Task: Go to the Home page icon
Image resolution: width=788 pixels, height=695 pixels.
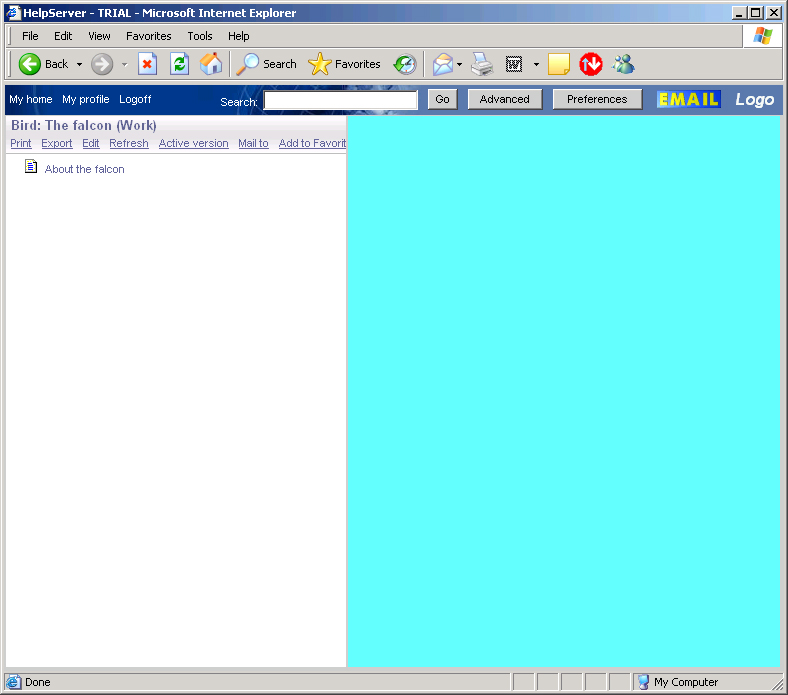Action: 211,64
